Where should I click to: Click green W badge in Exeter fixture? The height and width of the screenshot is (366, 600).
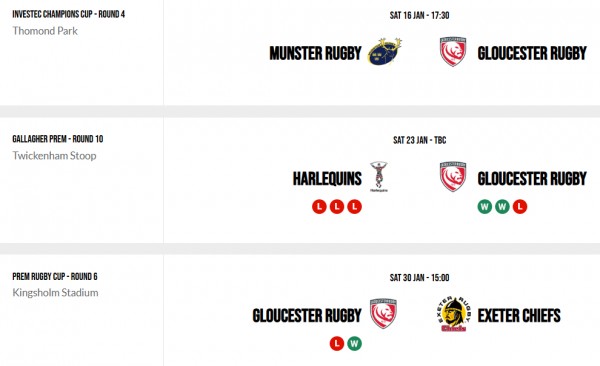(354, 343)
